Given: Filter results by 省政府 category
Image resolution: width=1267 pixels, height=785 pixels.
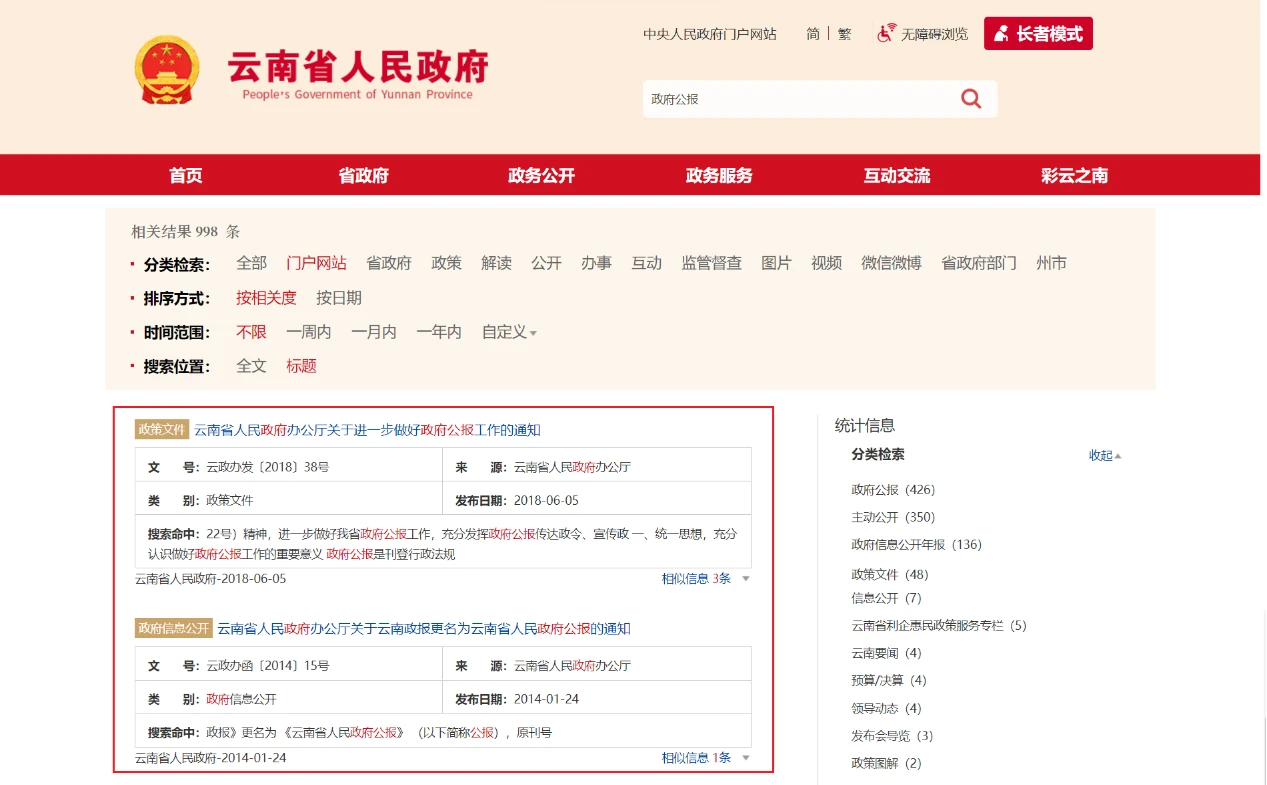Looking at the screenshot, I should click(389, 263).
